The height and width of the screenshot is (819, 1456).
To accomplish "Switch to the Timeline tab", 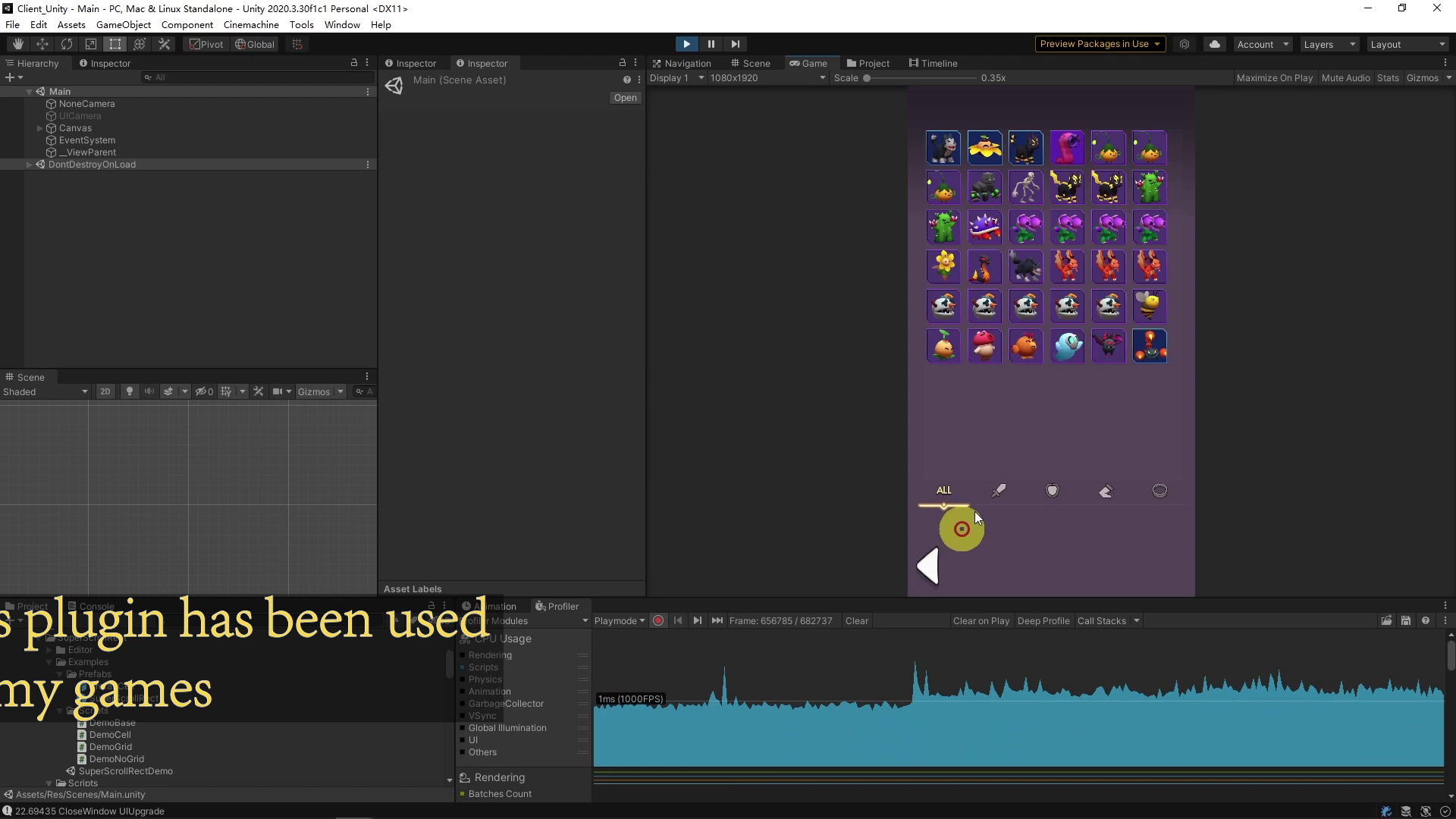I will tap(933, 63).
